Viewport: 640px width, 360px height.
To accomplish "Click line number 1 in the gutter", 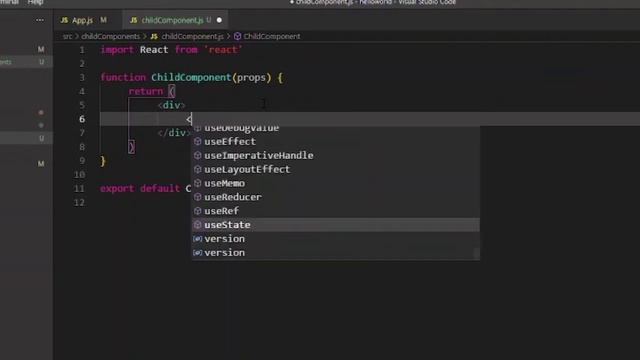I will click(x=82, y=50).
